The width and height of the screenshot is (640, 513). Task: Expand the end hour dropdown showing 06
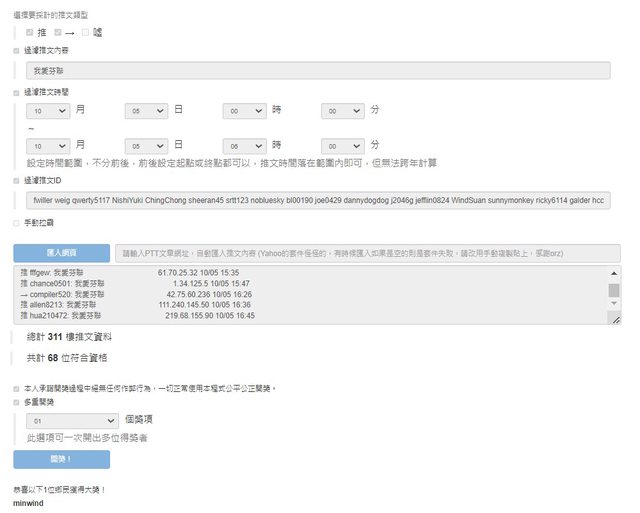(x=244, y=145)
